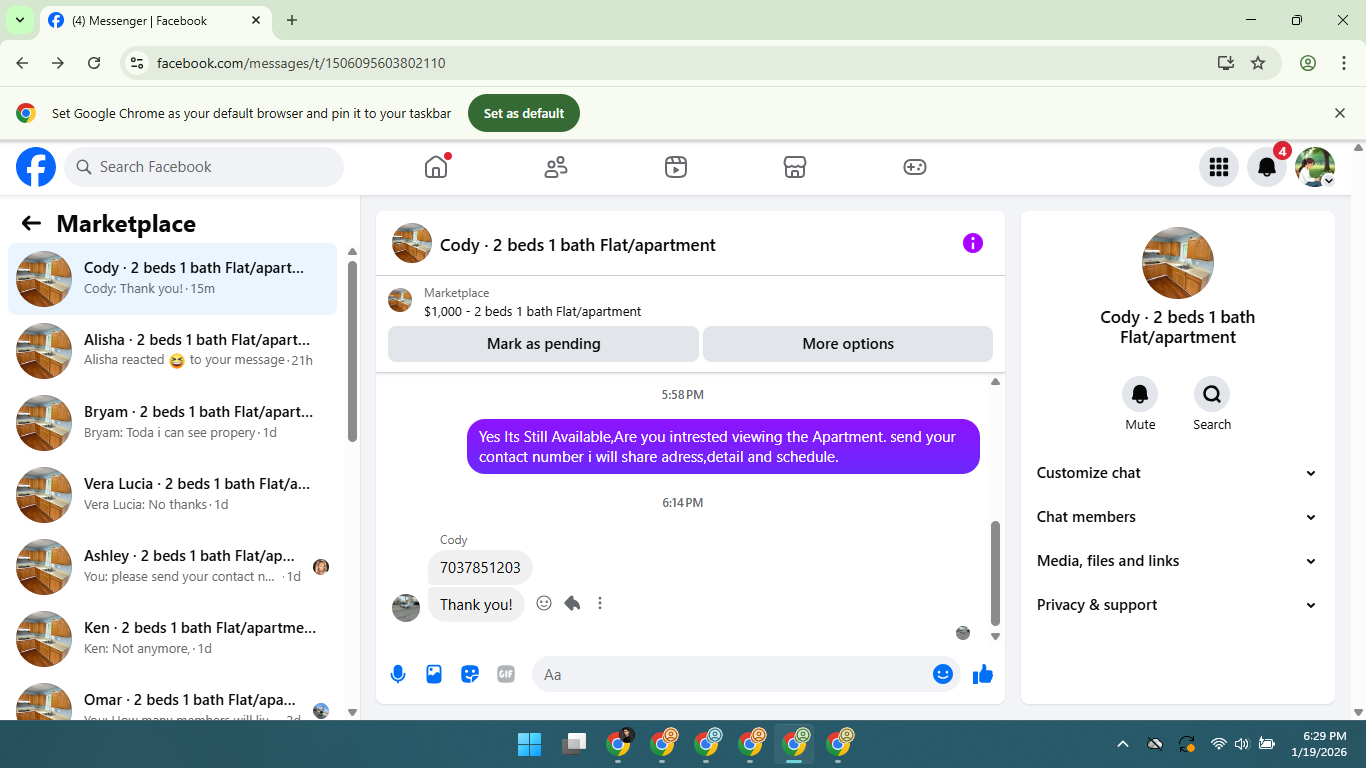
Task: Install app icon in address bar
Action: 1226,63
